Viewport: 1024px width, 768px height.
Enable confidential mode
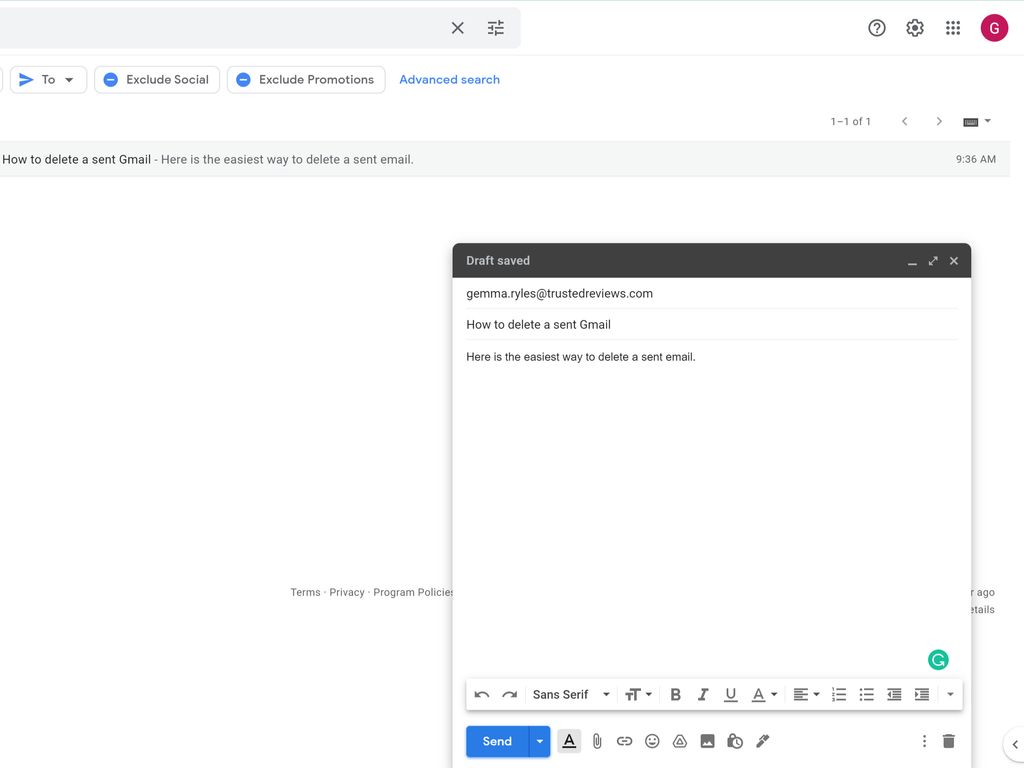tap(735, 741)
